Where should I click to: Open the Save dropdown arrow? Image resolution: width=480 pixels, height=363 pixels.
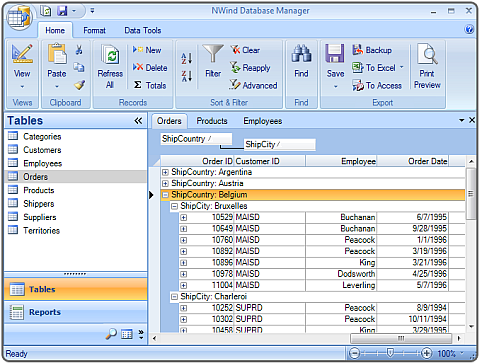point(335,87)
